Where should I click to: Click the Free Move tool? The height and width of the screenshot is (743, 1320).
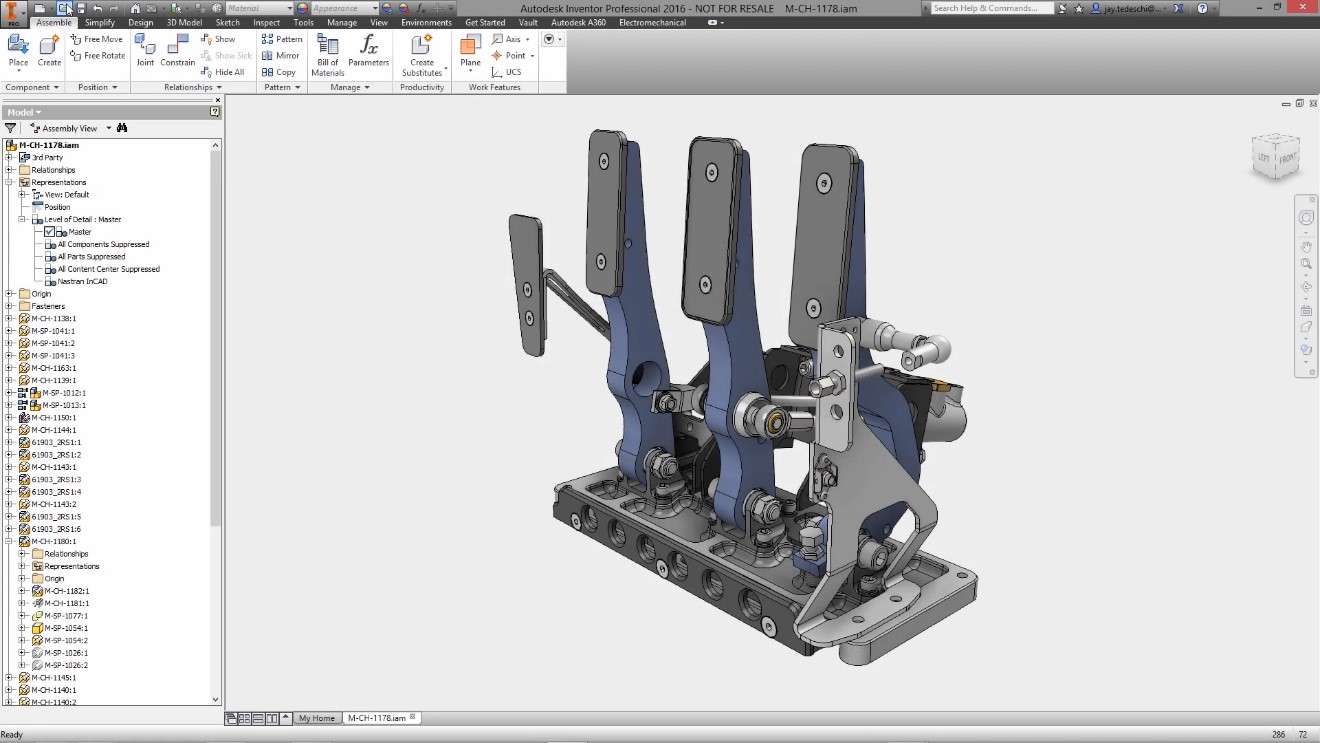[x=97, y=39]
